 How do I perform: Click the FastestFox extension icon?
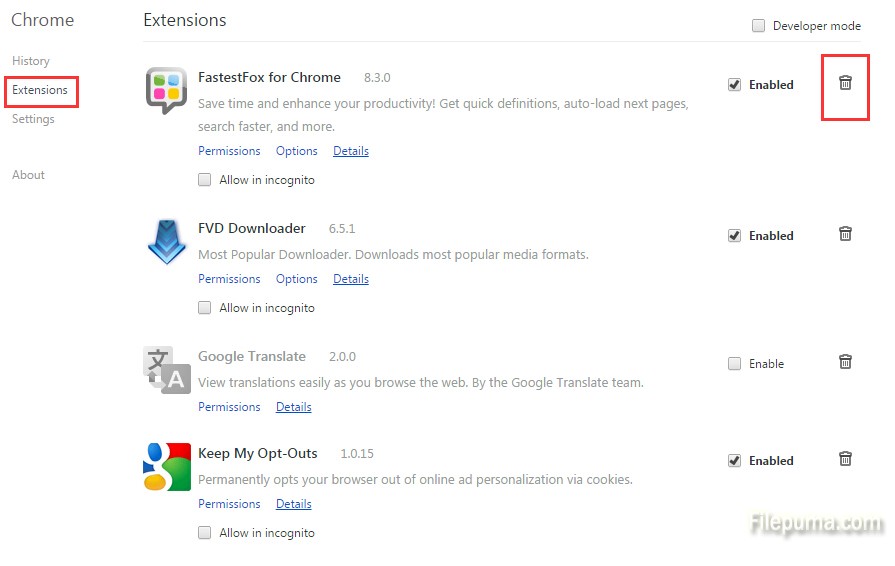[166, 91]
